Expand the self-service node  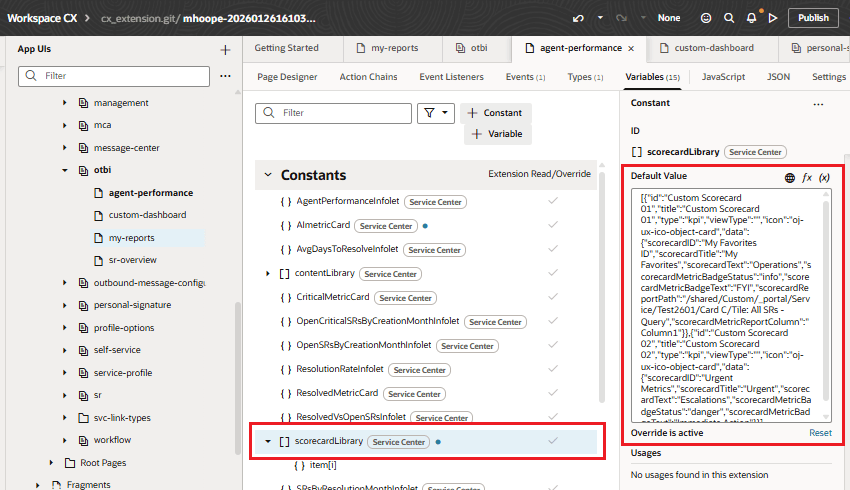tap(65, 350)
